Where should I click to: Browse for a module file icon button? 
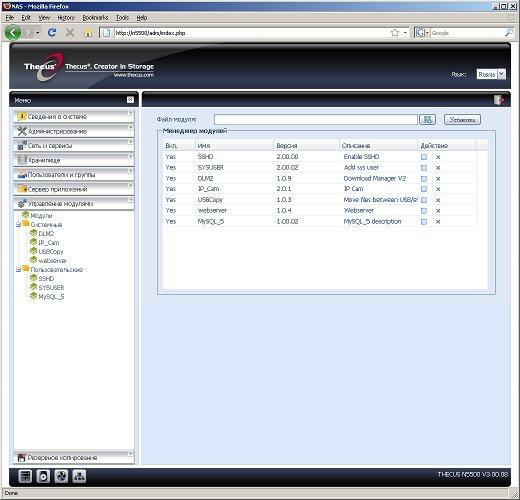[x=427, y=119]
